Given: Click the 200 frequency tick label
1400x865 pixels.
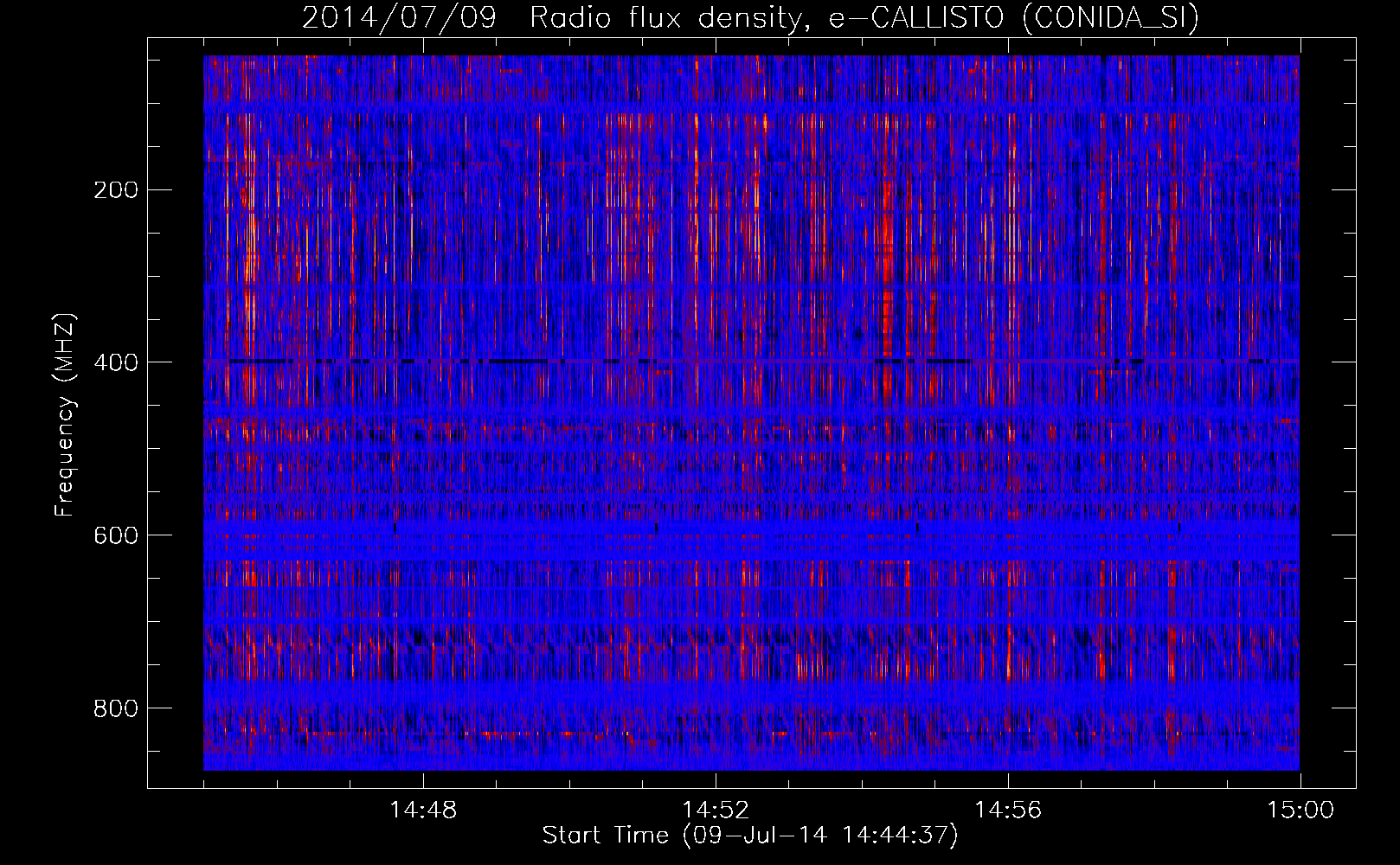Looking at the screenshot, I should pos(115,190).
